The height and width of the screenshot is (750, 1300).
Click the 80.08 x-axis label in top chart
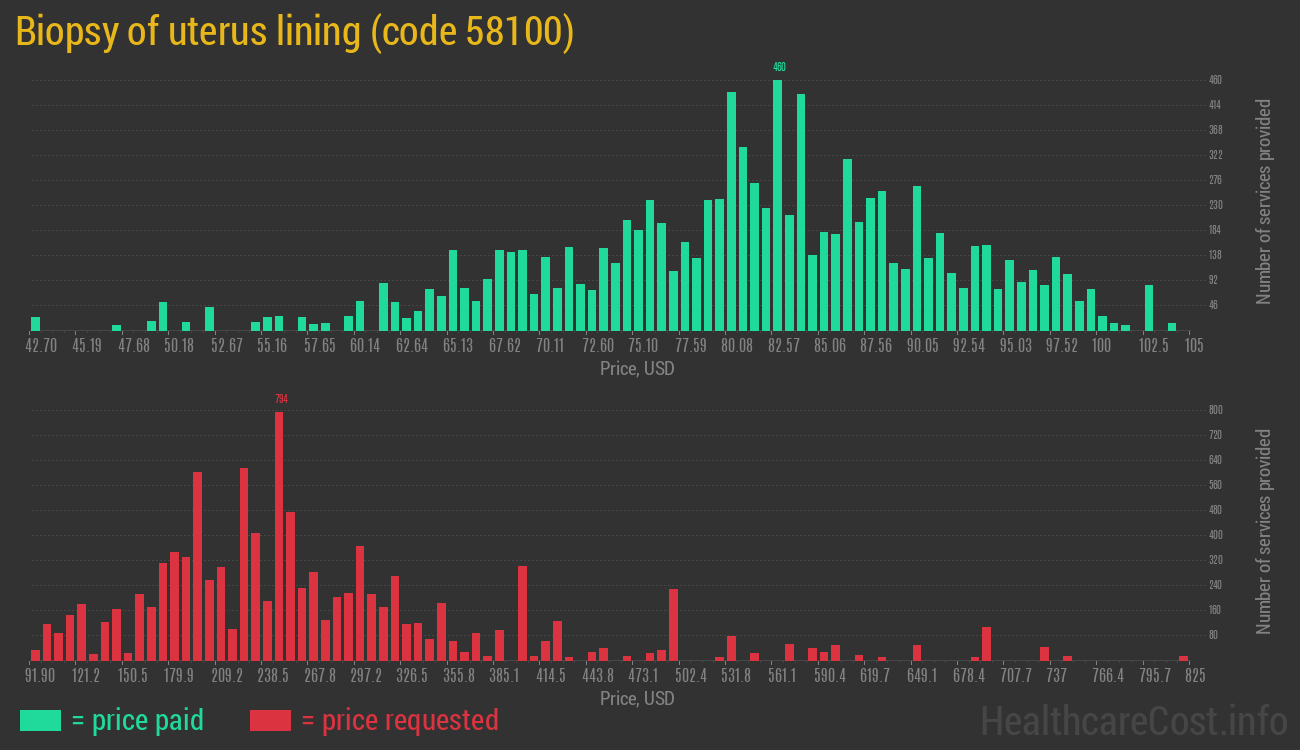[737, 346]
